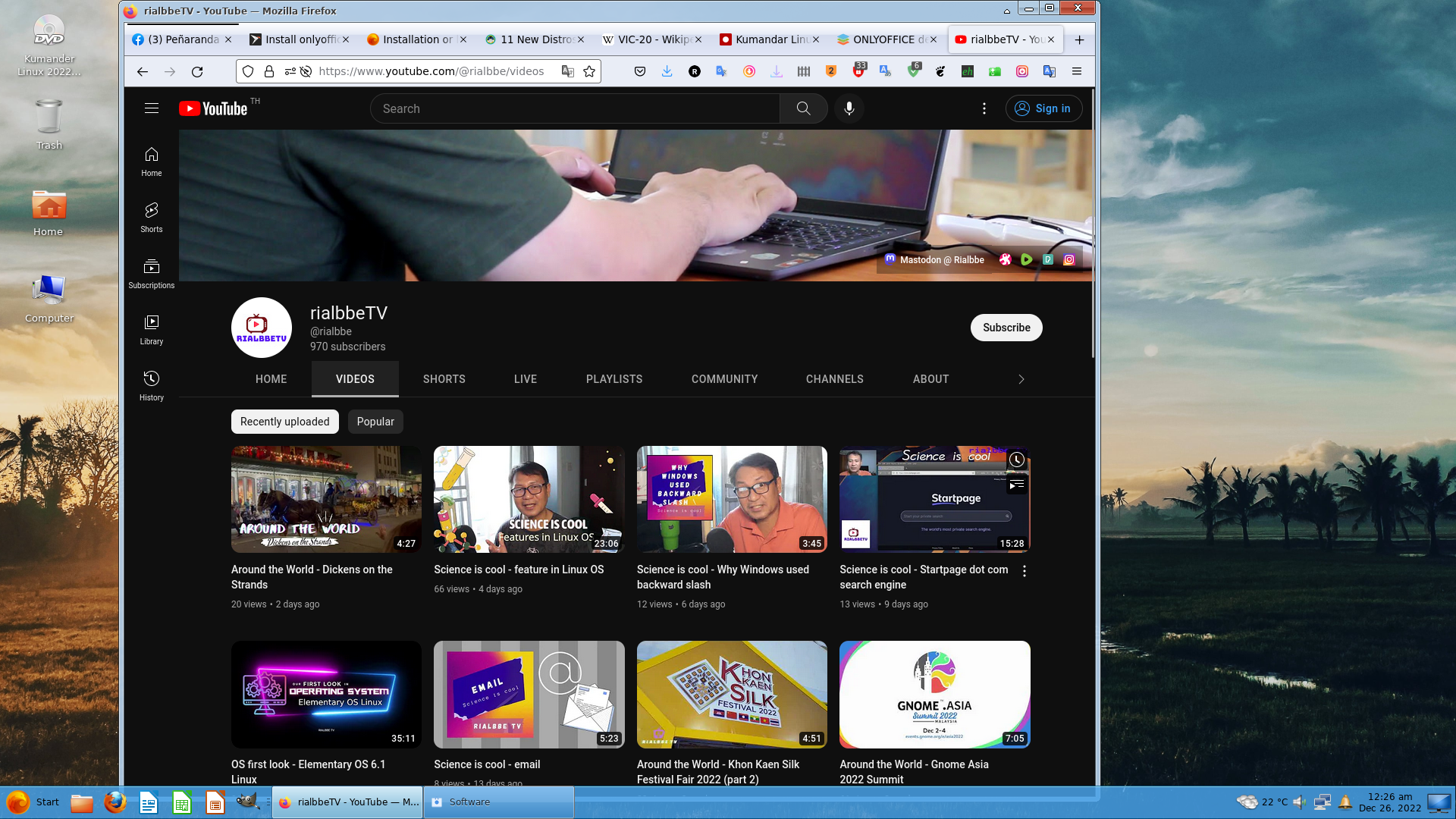Play the Gnome Asia Summit 2022 thumbnail
The image size is (1456, 819).
click(x=934, y=695)
